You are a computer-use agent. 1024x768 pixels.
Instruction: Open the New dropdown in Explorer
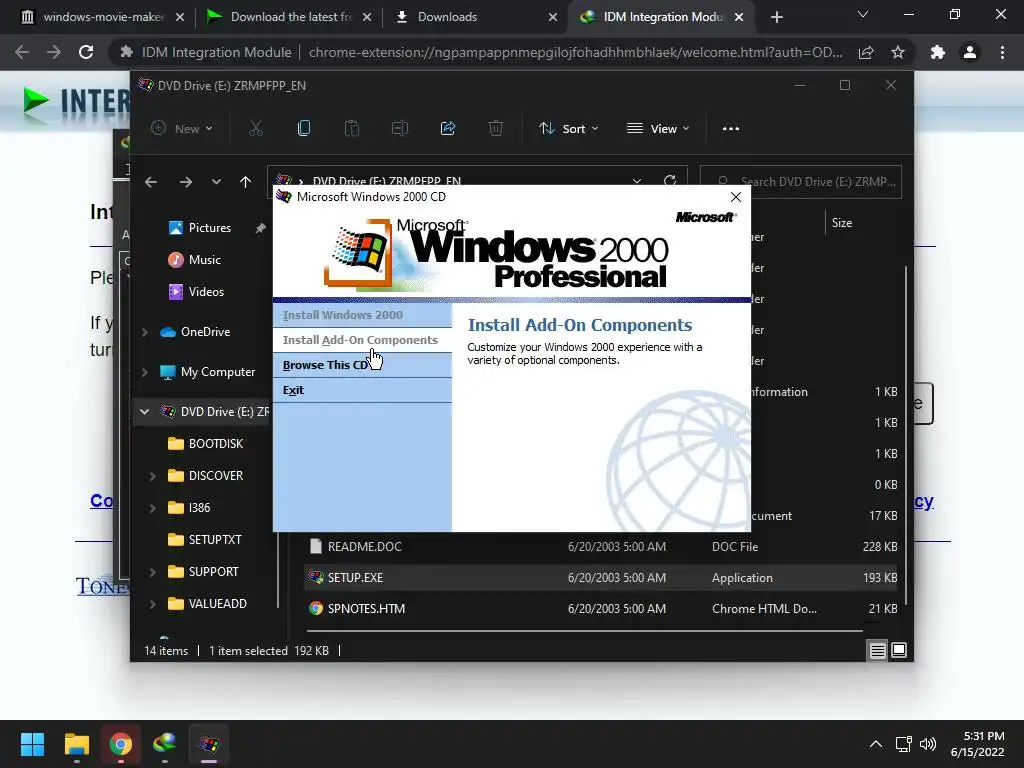pos(182,129)
